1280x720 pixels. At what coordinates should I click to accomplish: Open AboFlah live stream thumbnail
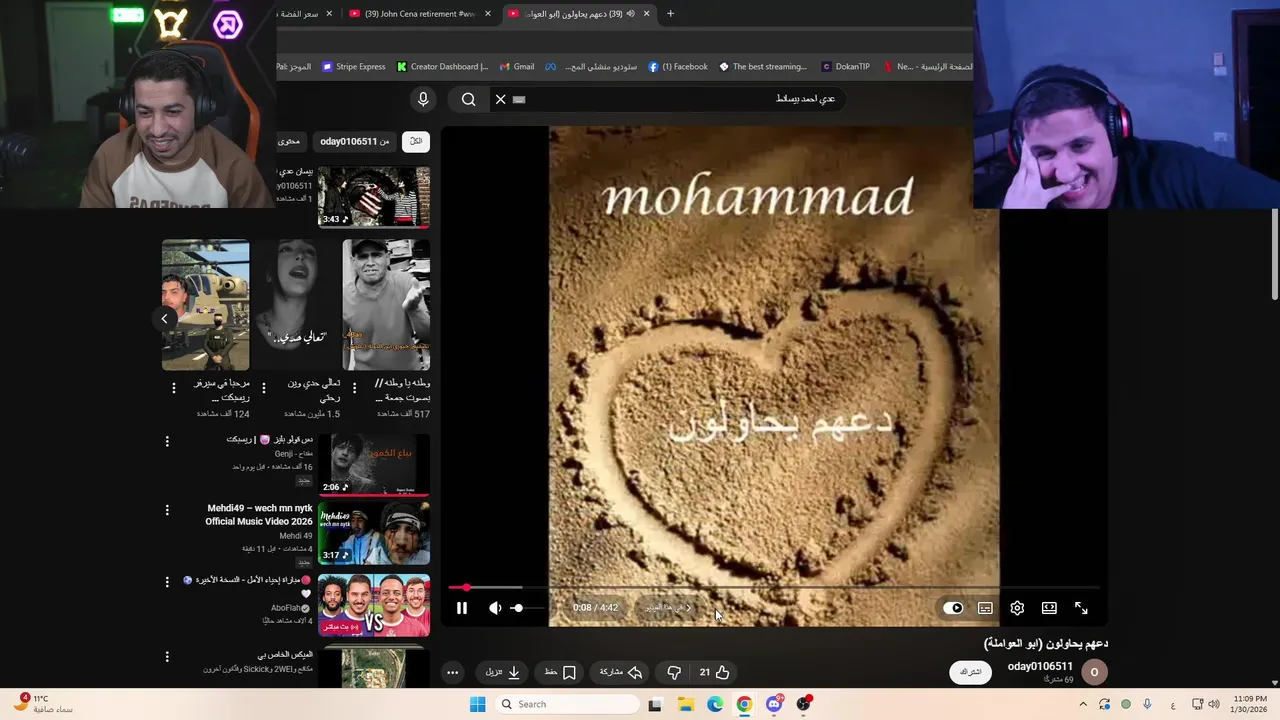pos(374,605)
